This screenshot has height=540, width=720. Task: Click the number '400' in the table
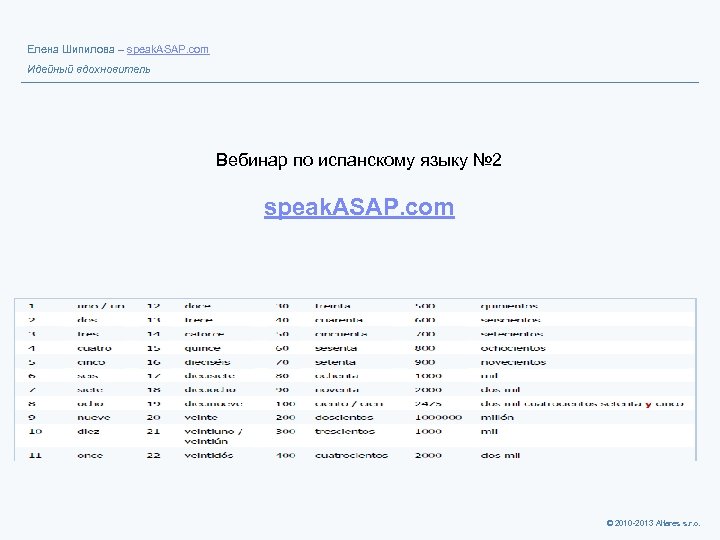point(286,455)
